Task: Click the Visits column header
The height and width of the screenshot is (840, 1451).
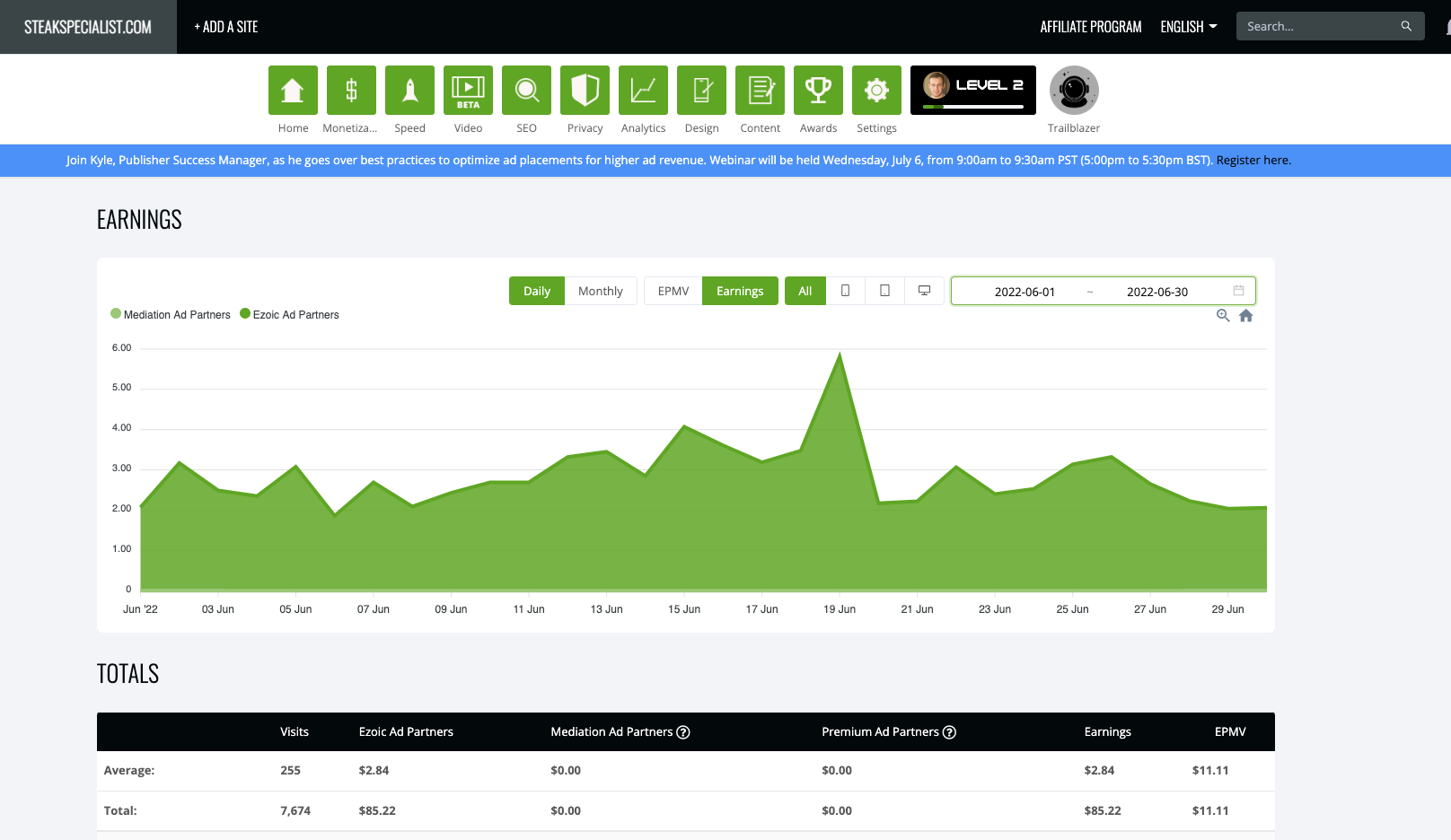Action: point(295,732)
